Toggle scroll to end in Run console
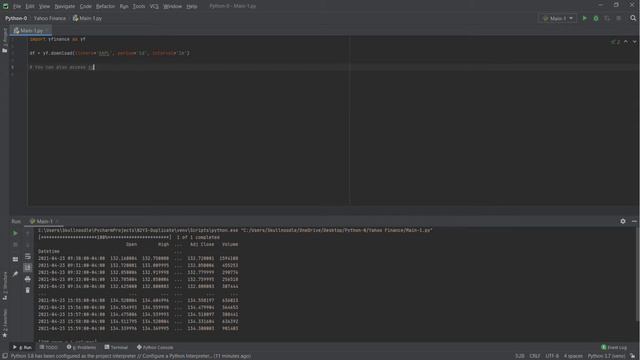The height and width of the screenshot is (360, 640). (x=27, y=267)
